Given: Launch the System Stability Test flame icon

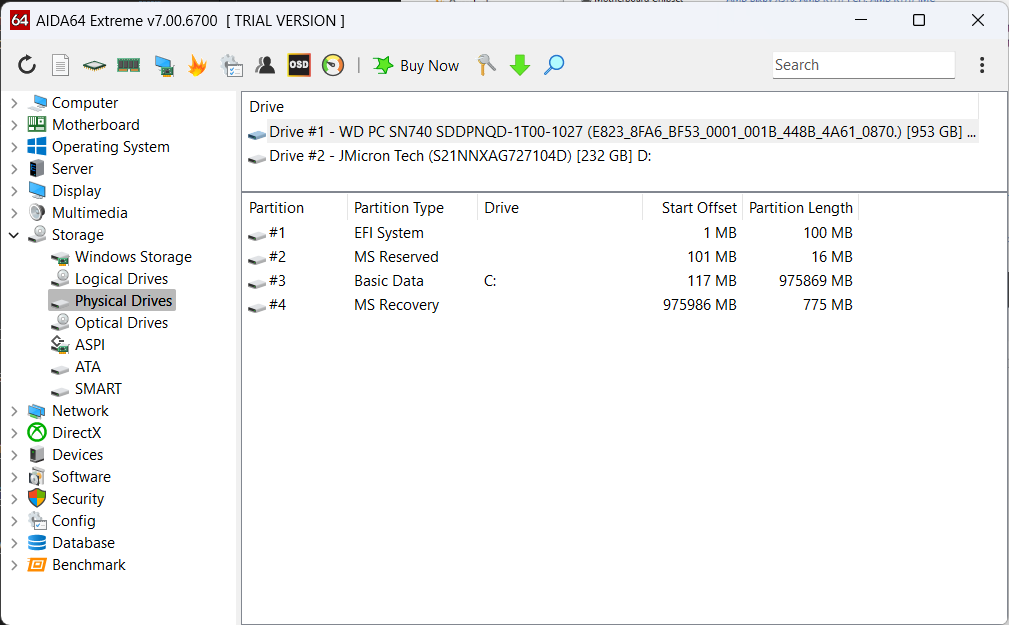Looking at the screenshot, I should click(198, 65).
